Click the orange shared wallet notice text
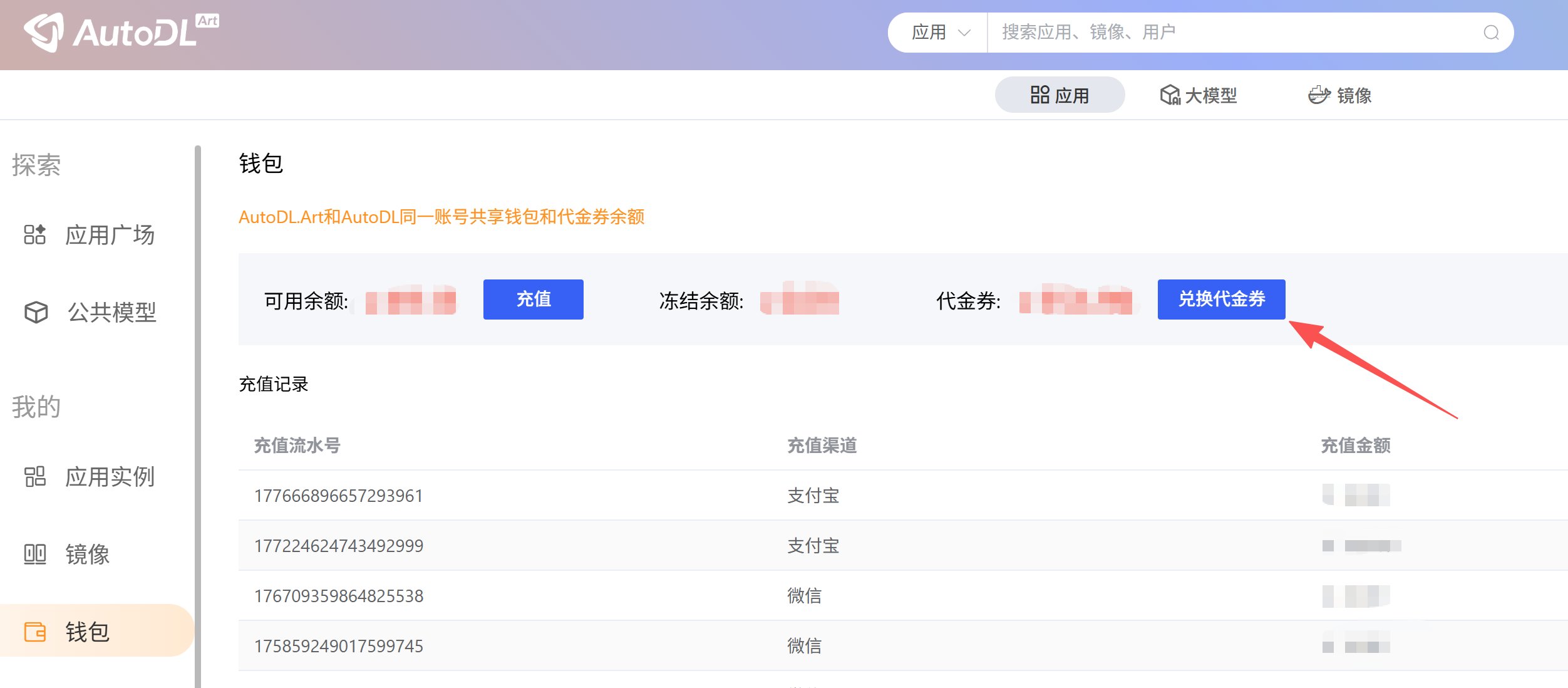Screen dimensions: 1568x688 (441, 217)
